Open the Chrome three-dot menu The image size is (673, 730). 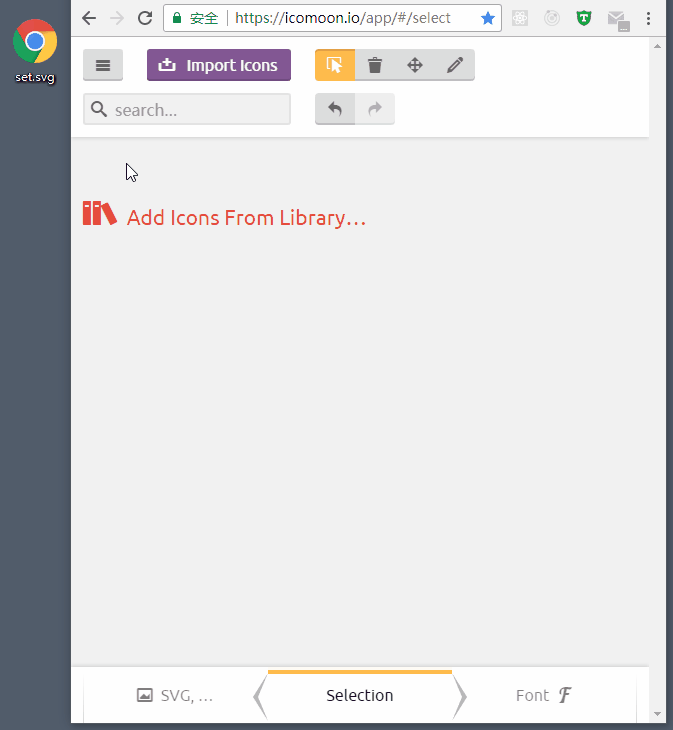[648, 18]
